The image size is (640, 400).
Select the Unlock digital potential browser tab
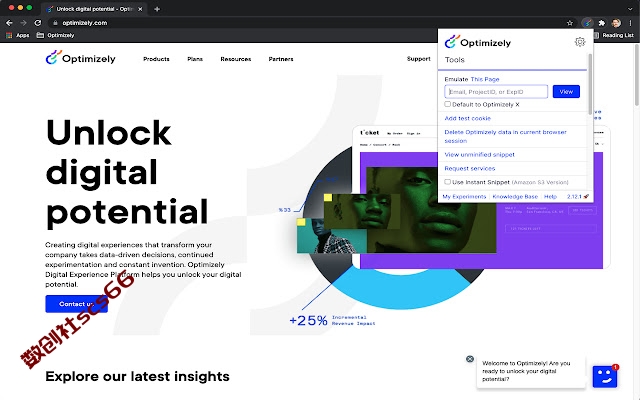94,9
